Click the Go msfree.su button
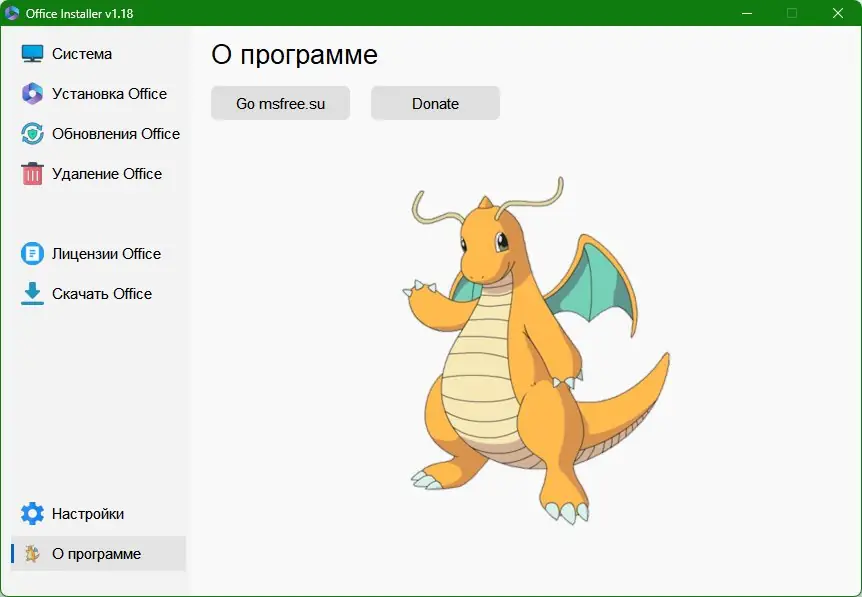 pyautogui.click(x=280, y=103)
